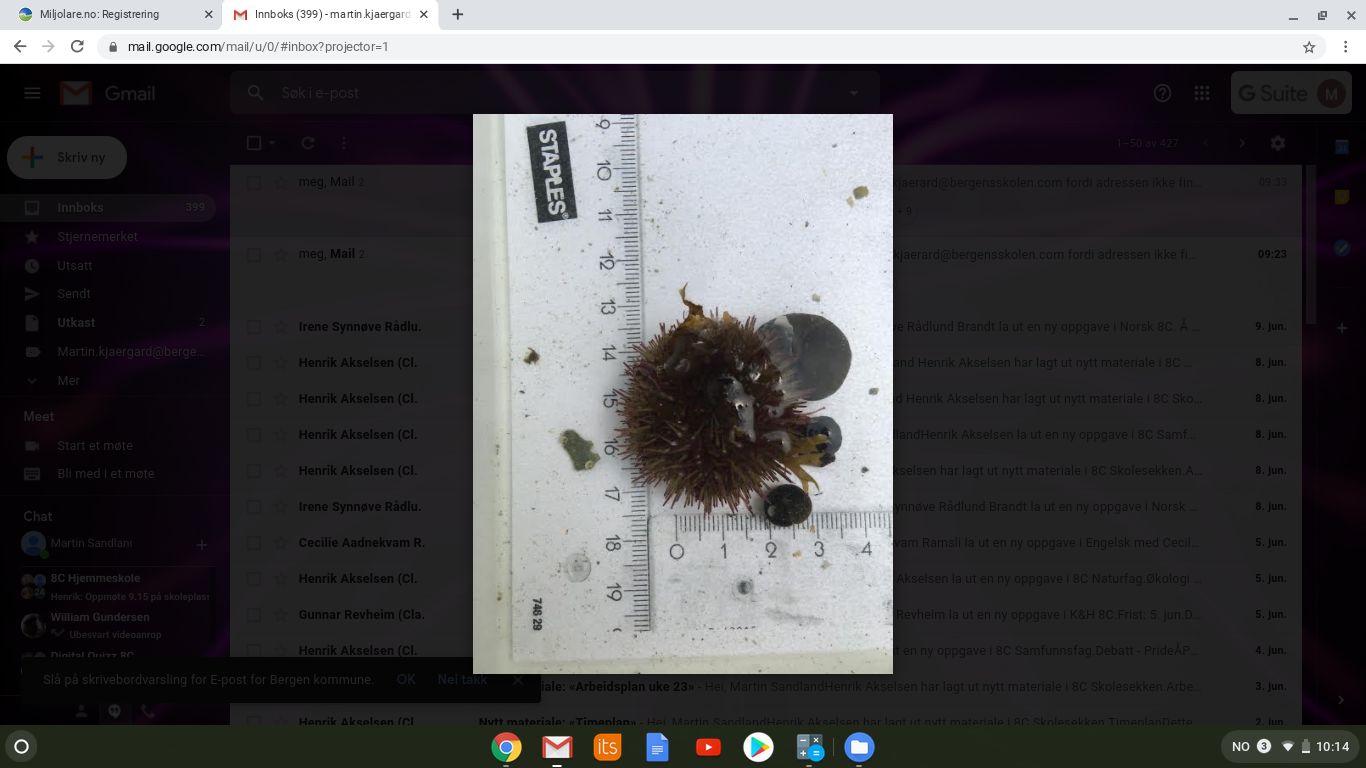Star the Cecilie Aadnekvam R. email
Viewport: 1366px width, 768px height.
(x=280, y=542)
